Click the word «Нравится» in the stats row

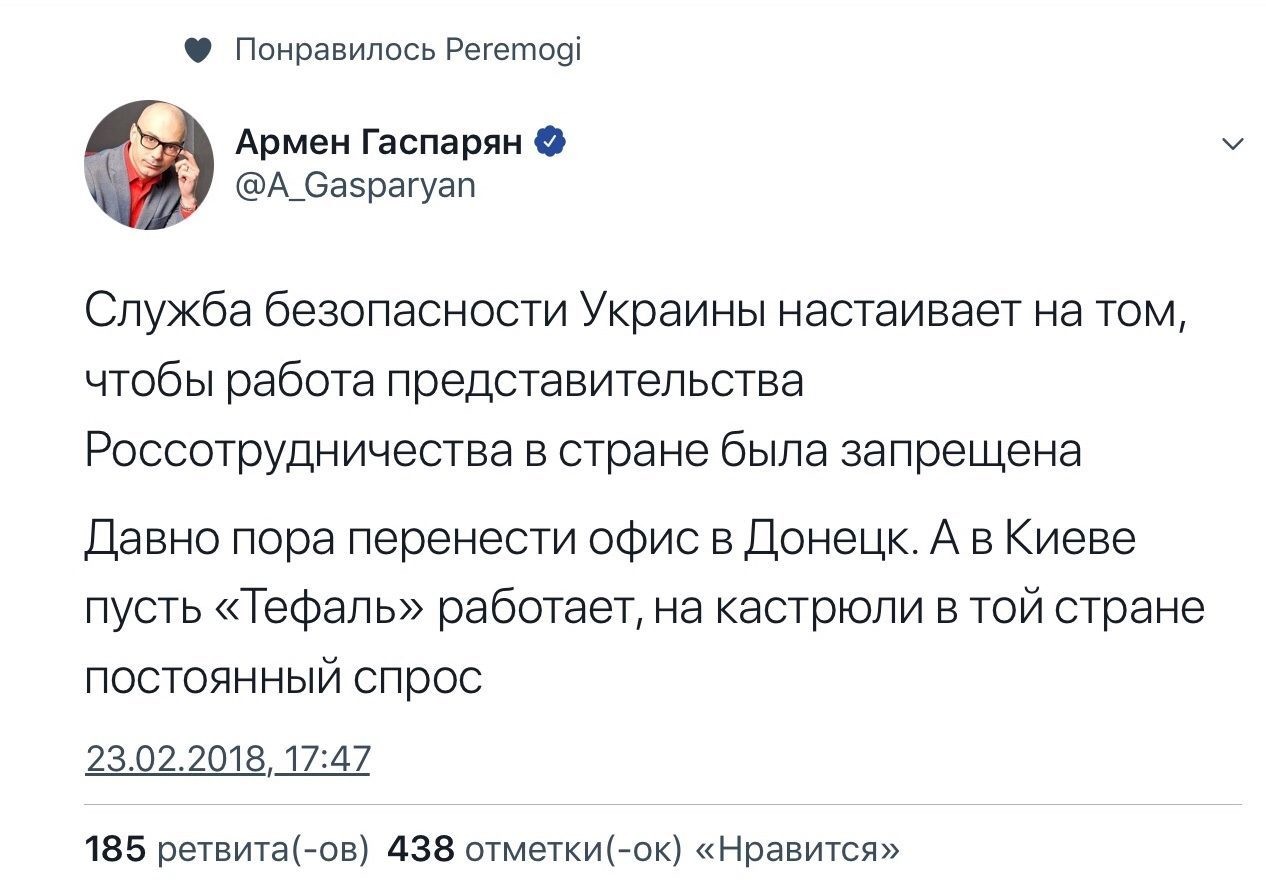(x=796, y=850)
